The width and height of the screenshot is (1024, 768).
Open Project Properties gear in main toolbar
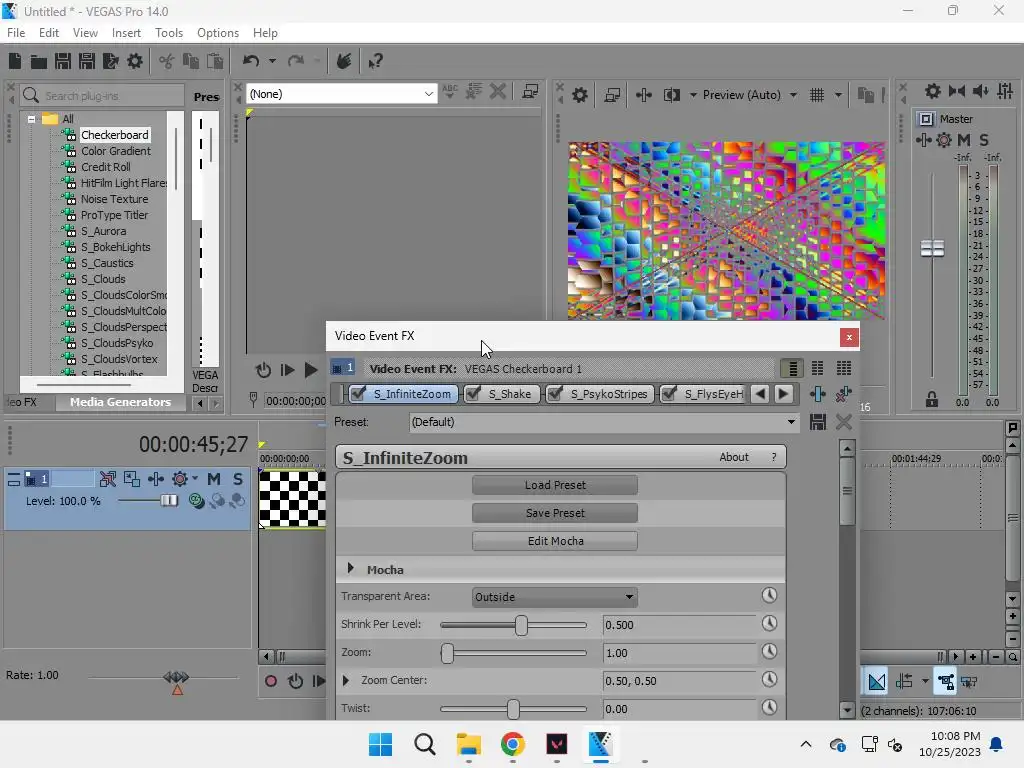[x=135, y=61]
